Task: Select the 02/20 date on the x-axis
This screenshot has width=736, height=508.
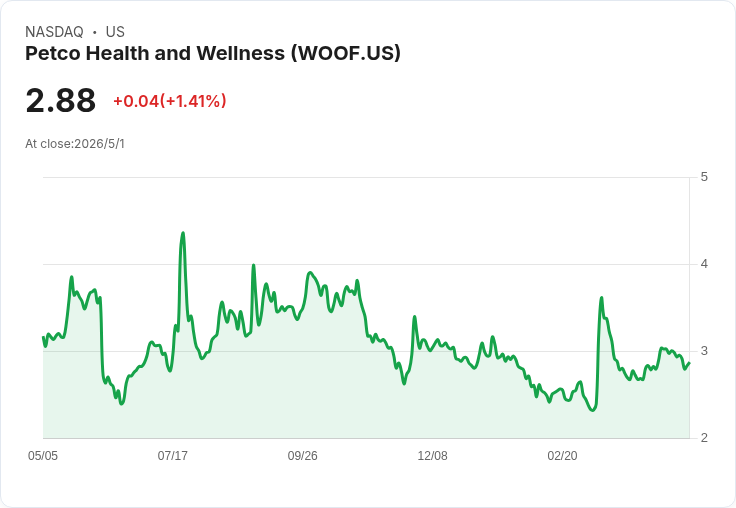Action: (x=562, y=455)
